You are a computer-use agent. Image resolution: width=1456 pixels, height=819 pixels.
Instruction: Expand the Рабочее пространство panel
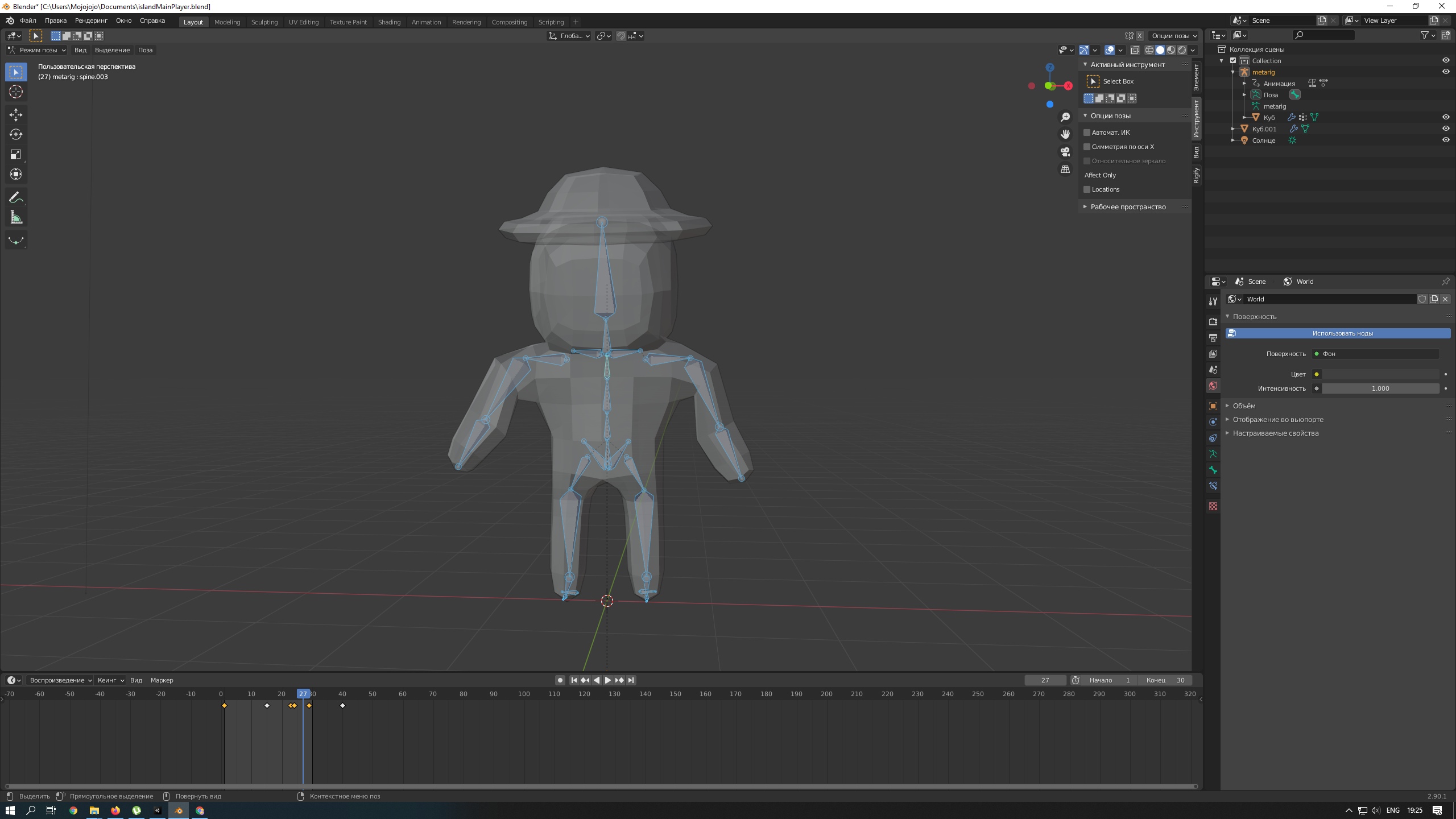tap(1127, 207)
